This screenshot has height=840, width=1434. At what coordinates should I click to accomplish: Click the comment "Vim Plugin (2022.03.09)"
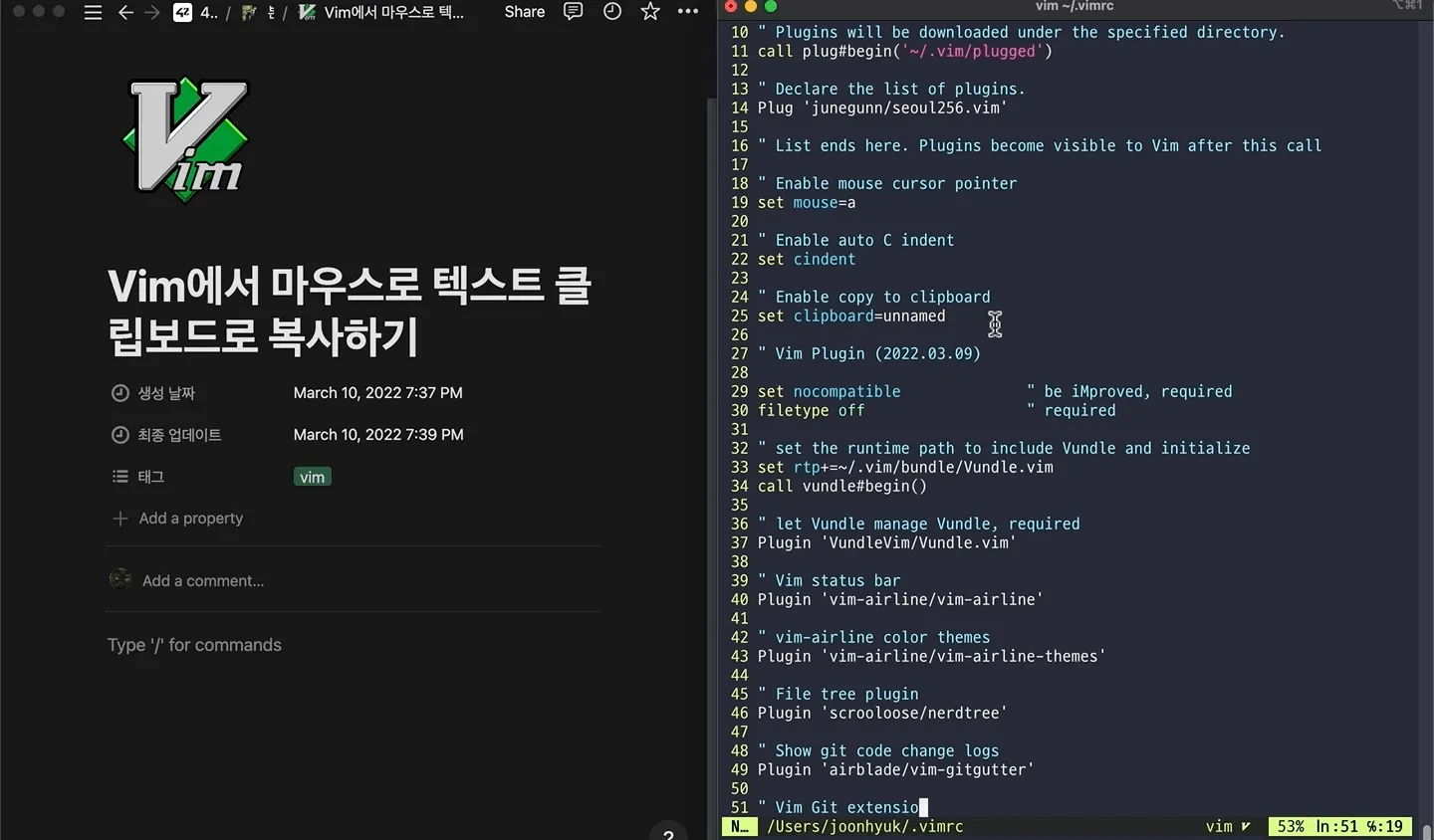click(x=869, y=354)
